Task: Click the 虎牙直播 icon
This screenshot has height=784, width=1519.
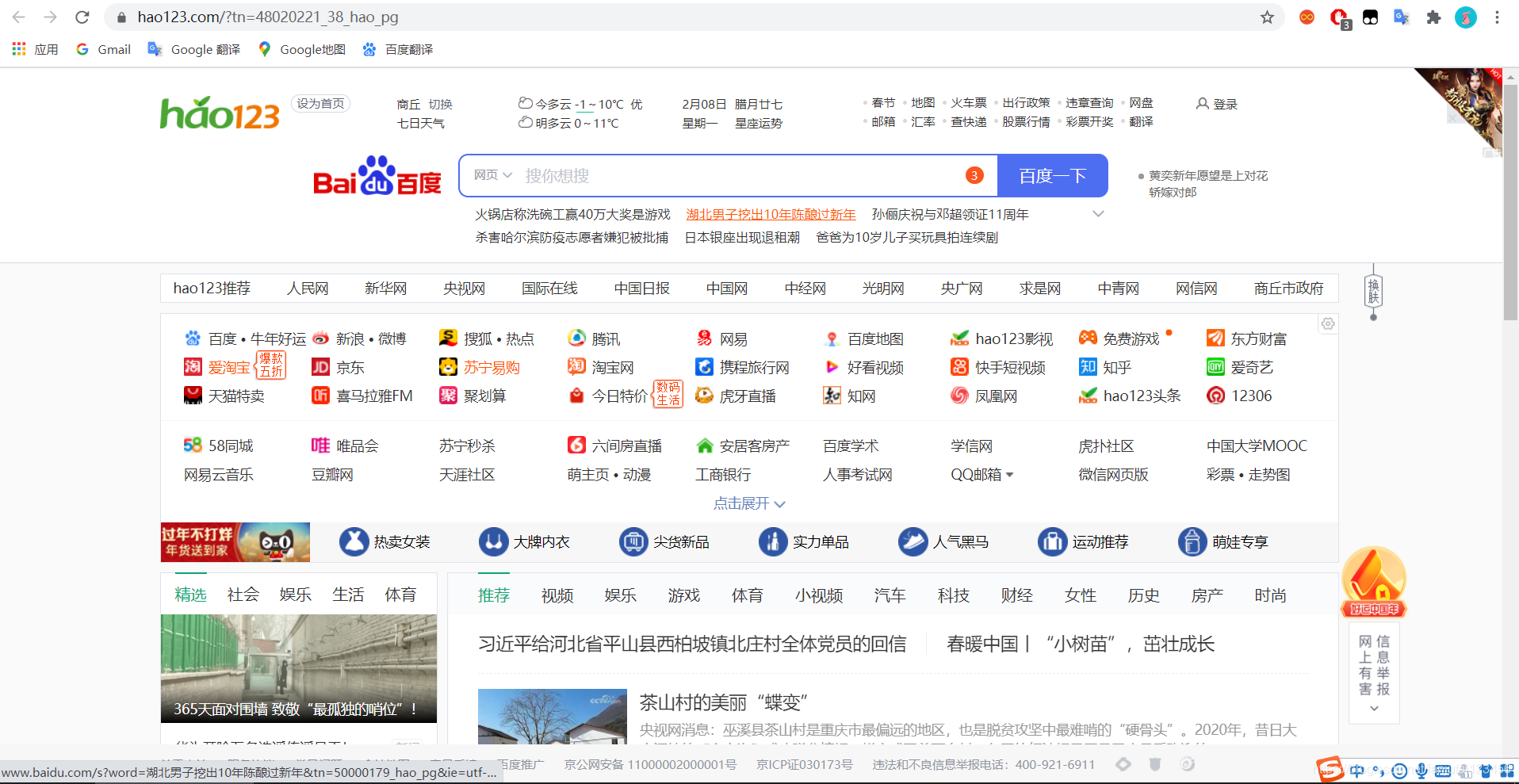Action: [704, 396]
